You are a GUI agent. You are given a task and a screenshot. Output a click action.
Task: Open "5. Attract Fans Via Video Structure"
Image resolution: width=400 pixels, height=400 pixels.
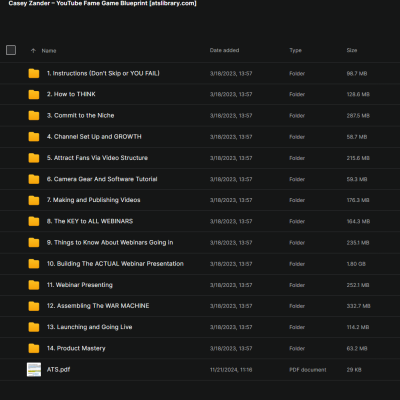click(97, 158)
